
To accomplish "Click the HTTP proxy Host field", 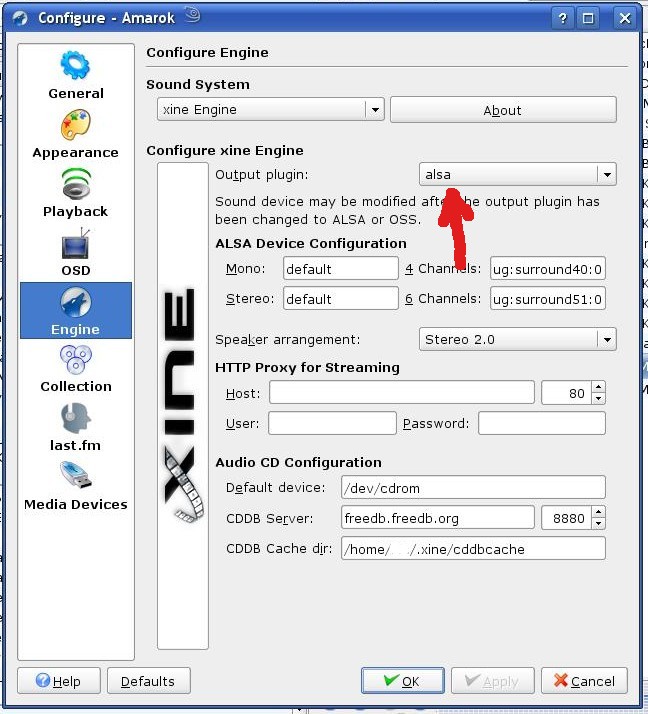I will 402,393.
